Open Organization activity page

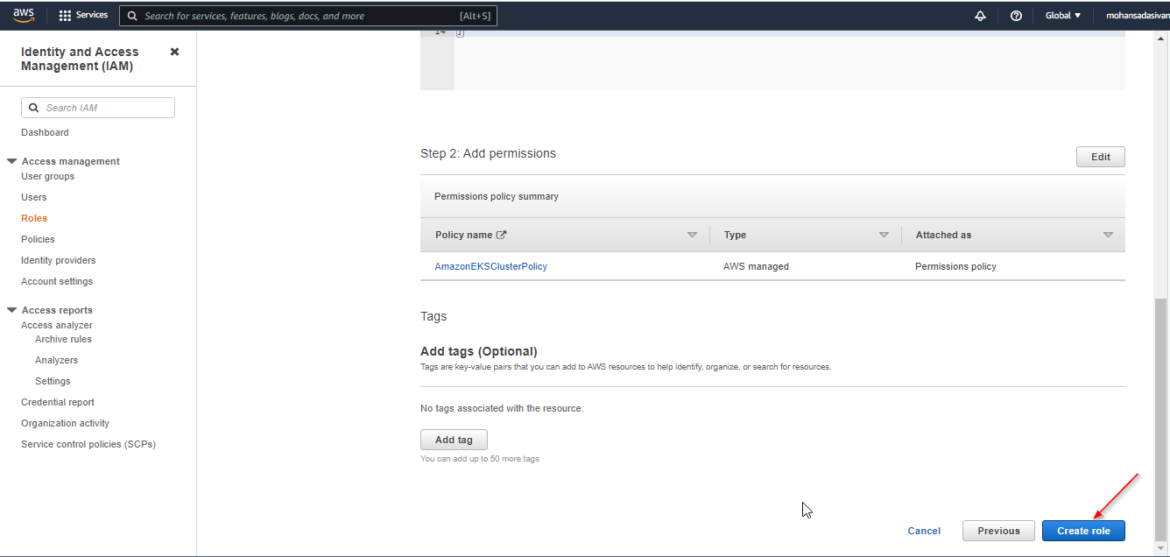65,423
